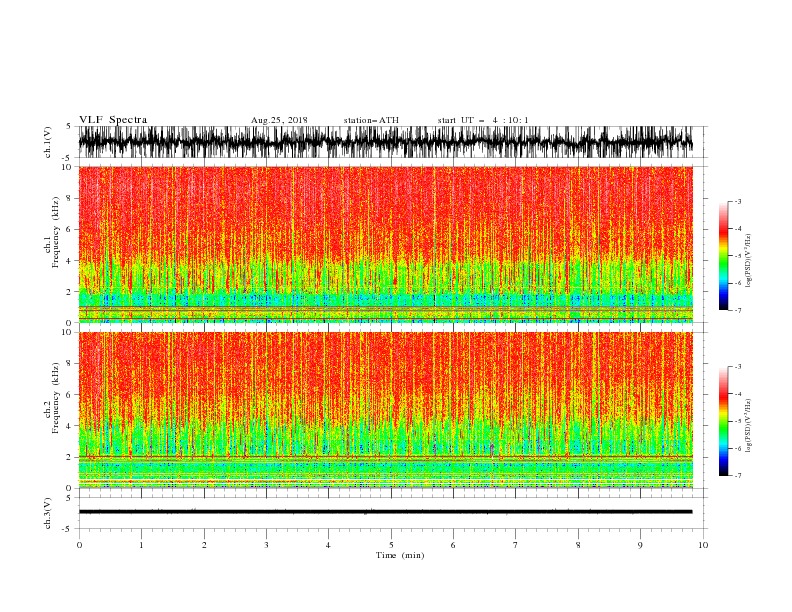Image resolution: width=792 pixels, height=612 pixels.
Task: Click the "10" label on the time axis
Action: click(x=703, y=545)
